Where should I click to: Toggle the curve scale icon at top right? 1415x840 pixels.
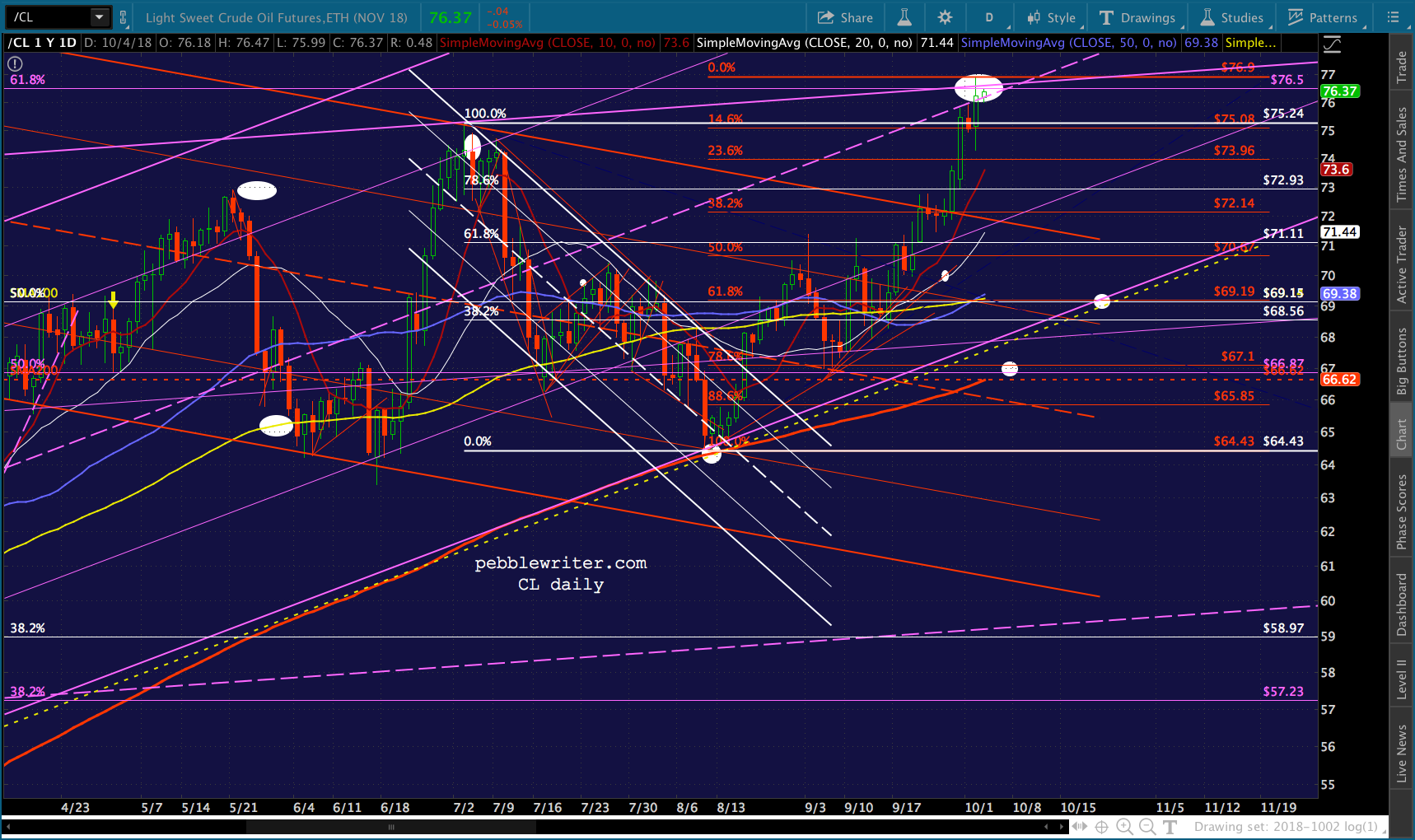point(1332,45)
